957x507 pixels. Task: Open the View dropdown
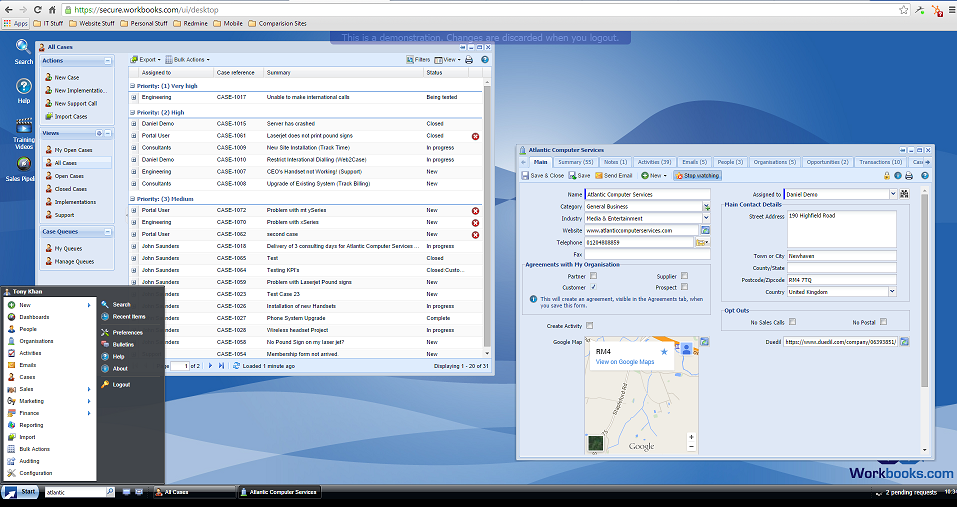pyautogui.click(x=447, y=60)
